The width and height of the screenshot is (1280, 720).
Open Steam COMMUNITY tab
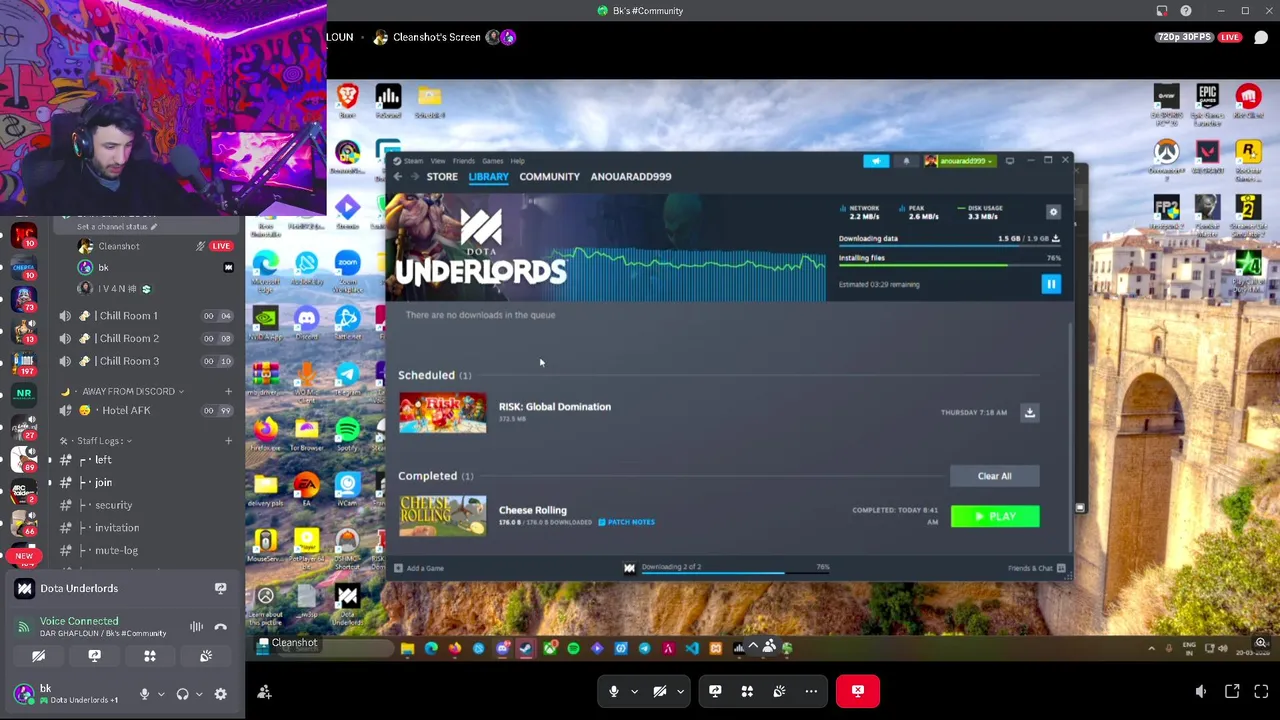[x=549, y=177]
